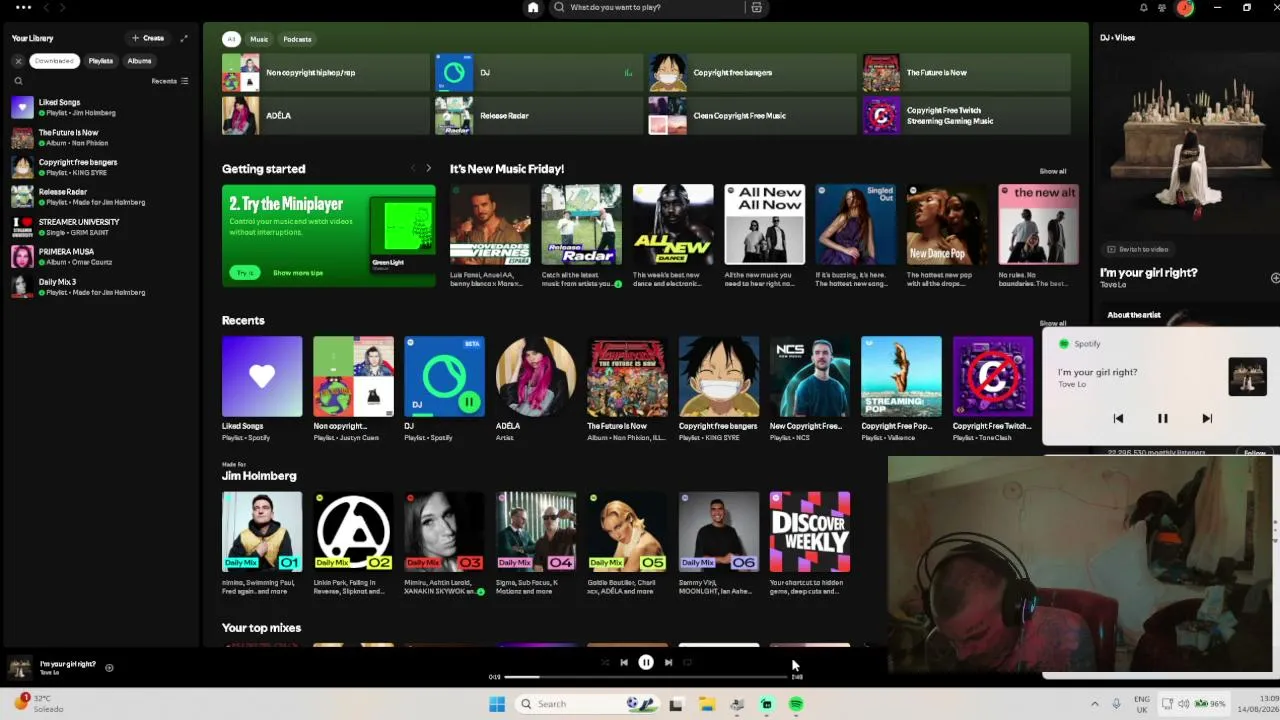Toggle shuffle in the player bar

point(604,662)
